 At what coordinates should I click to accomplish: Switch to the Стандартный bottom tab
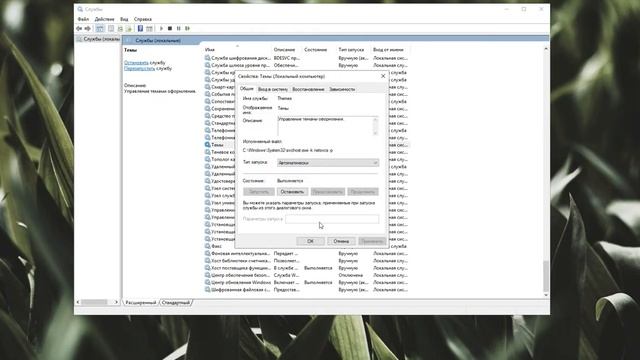coord(176,302)
